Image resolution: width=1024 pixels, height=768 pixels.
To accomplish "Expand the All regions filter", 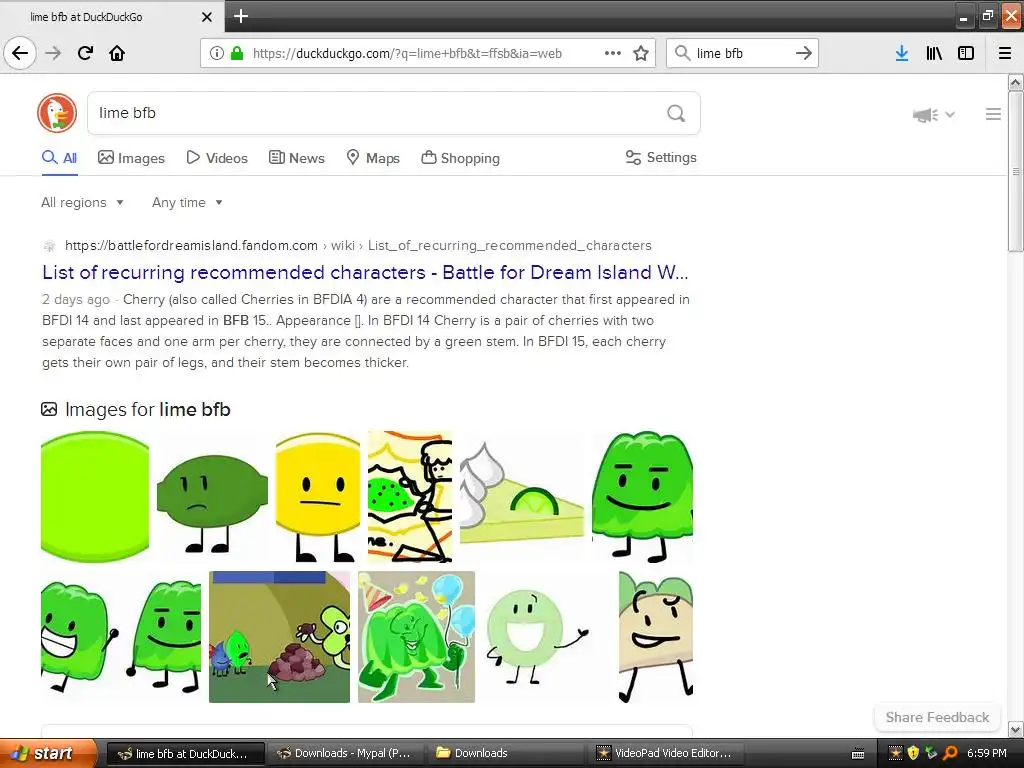I will pyautogui.click(x=82, y=202).
